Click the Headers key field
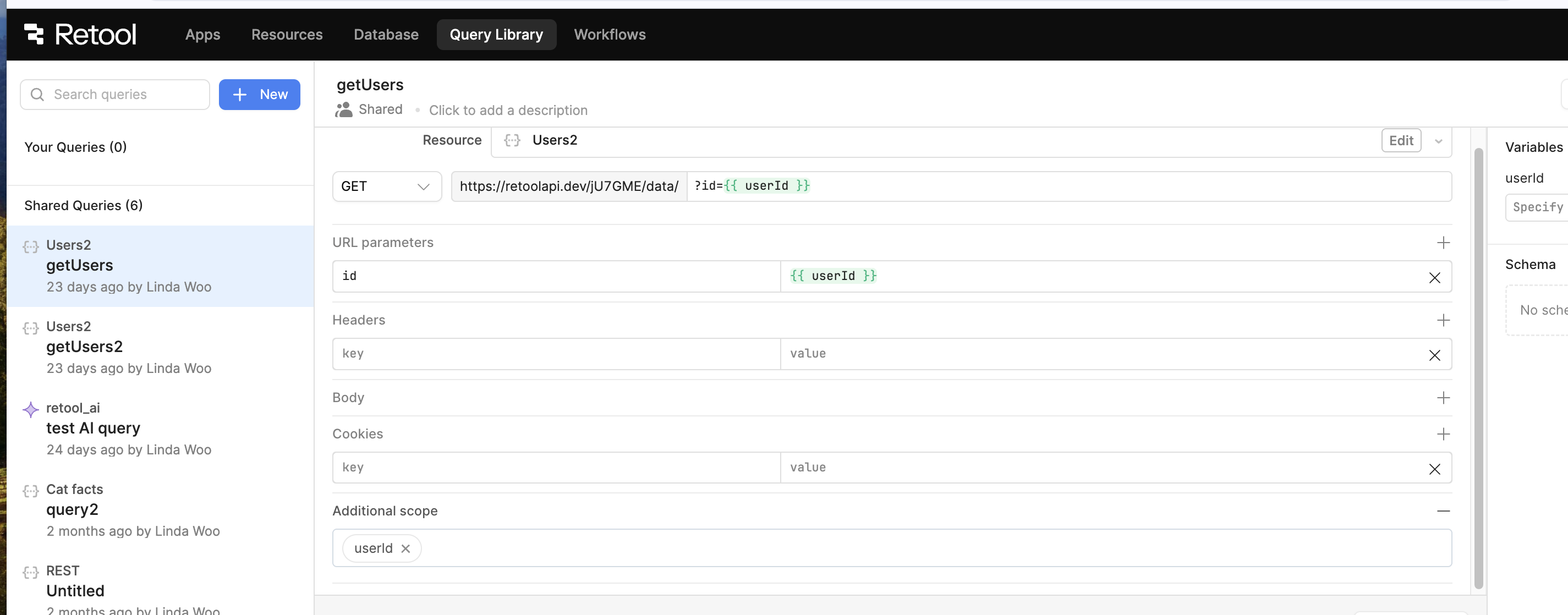 (556, 354)
